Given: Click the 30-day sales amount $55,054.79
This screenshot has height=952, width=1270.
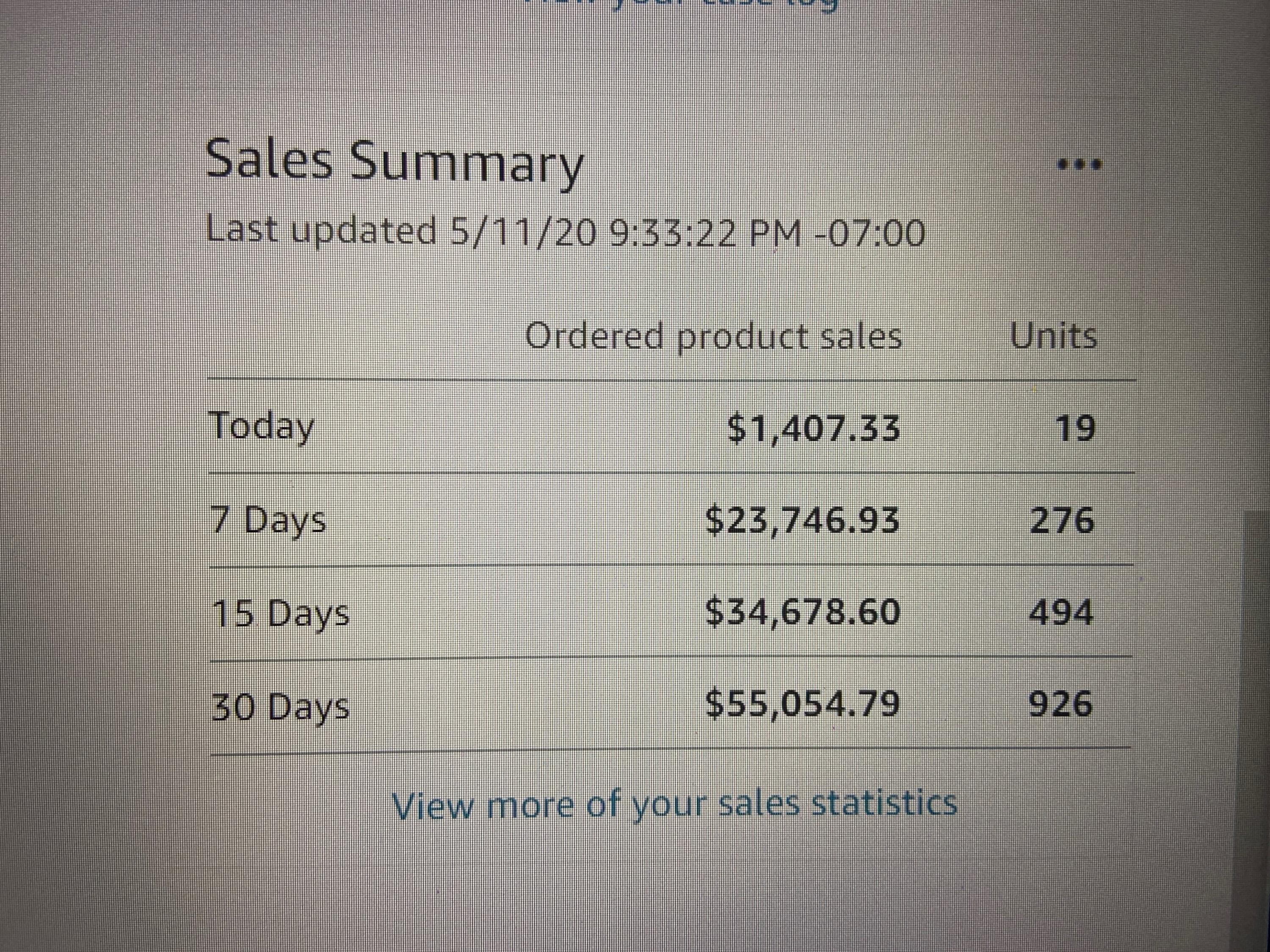Looking at the screenshot, I should tap(802, 705).
